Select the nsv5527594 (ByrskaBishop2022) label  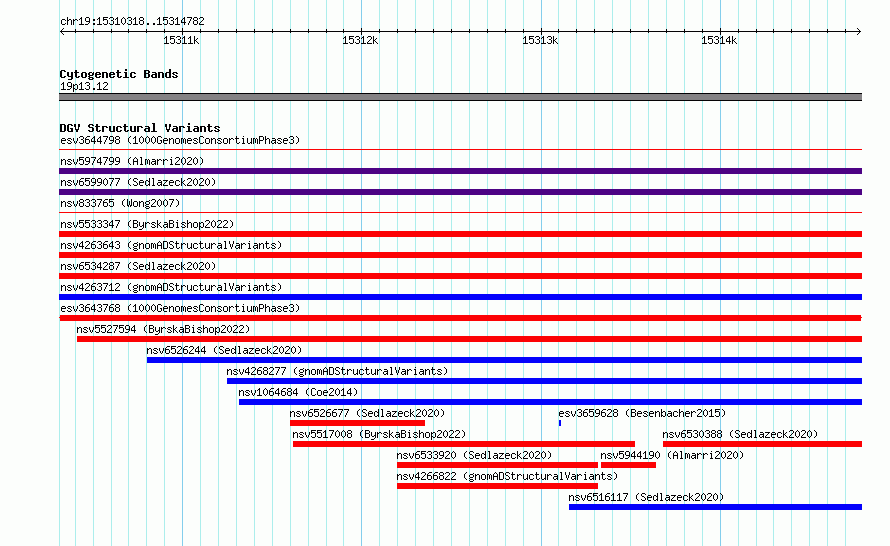pos(163,329)
